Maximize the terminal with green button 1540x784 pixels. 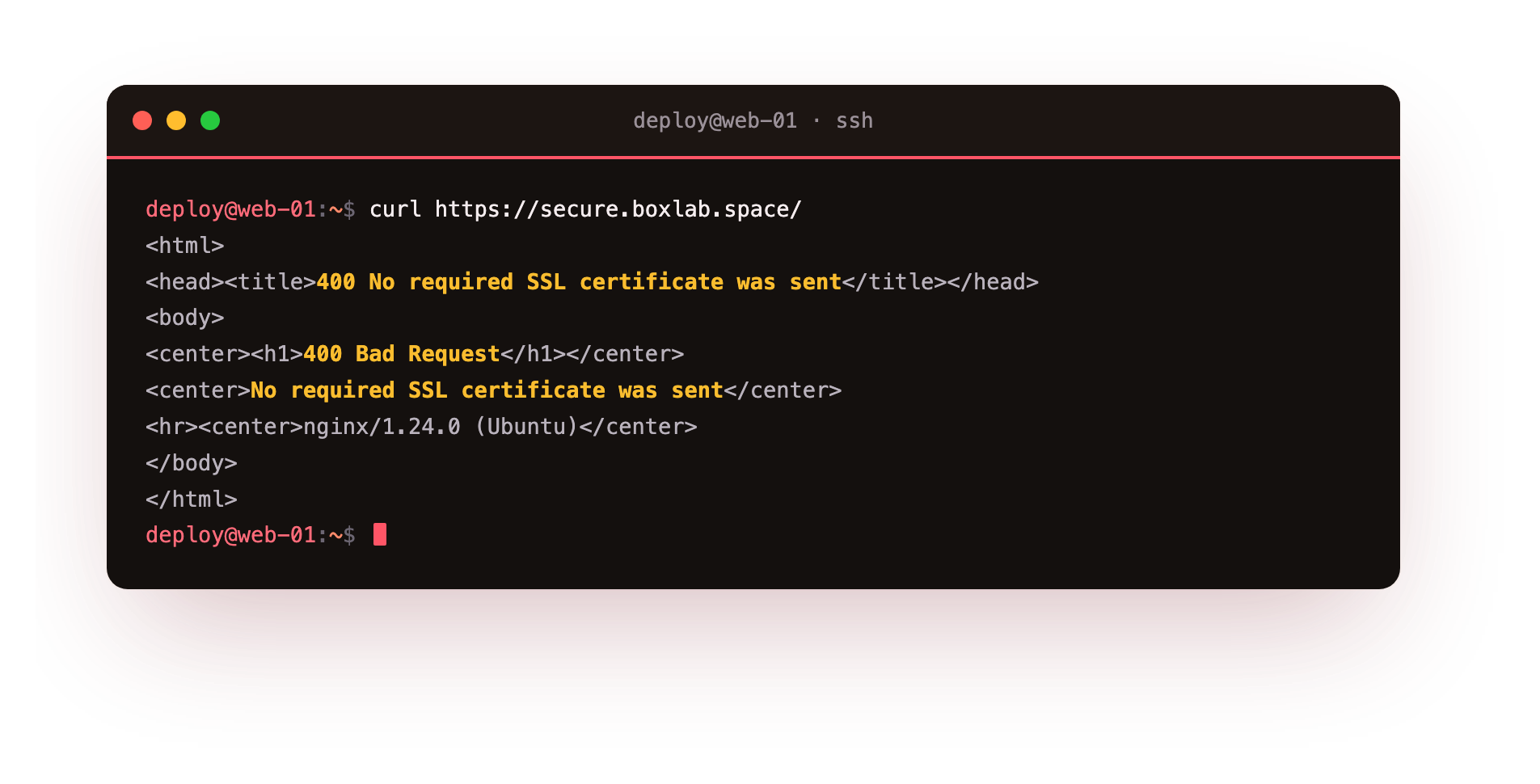pos(210,120)
